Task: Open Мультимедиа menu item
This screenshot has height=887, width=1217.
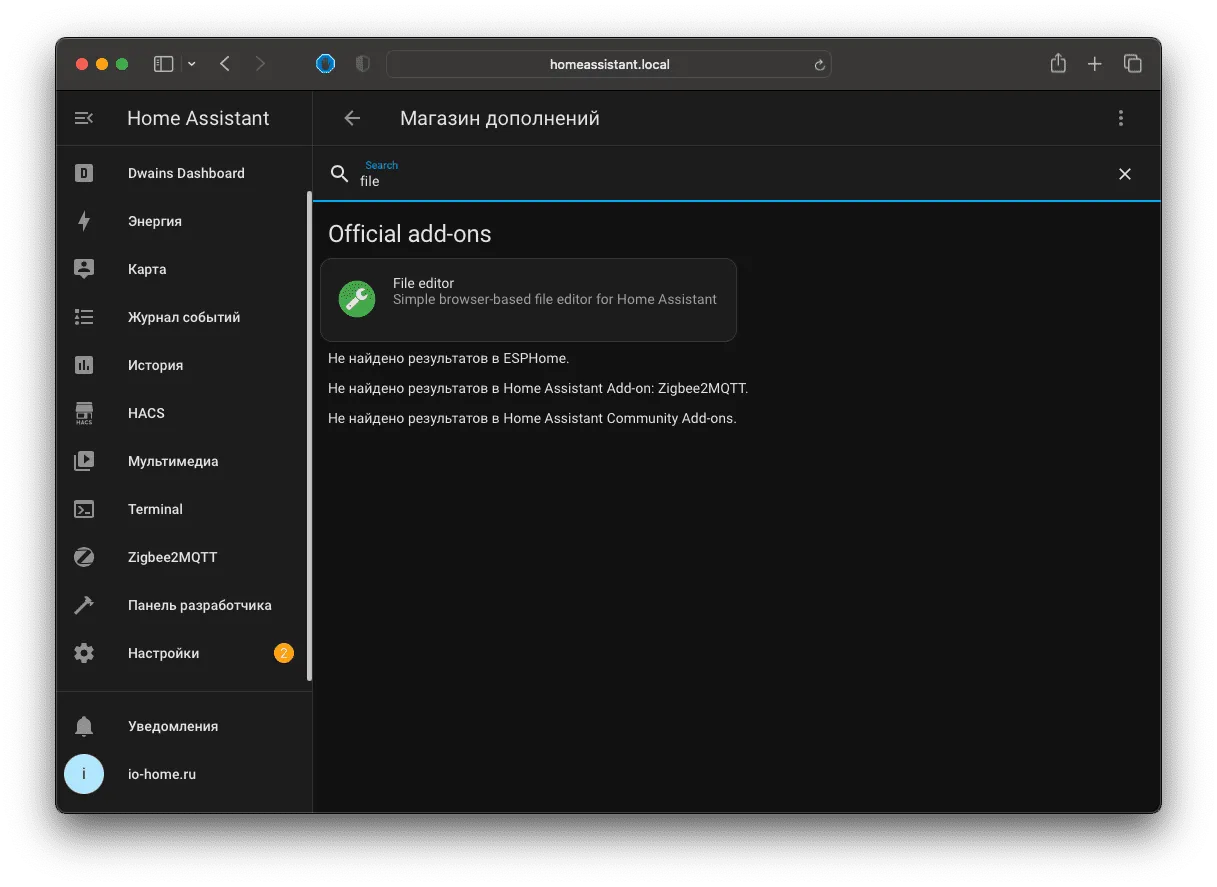Action: [184, 461]
